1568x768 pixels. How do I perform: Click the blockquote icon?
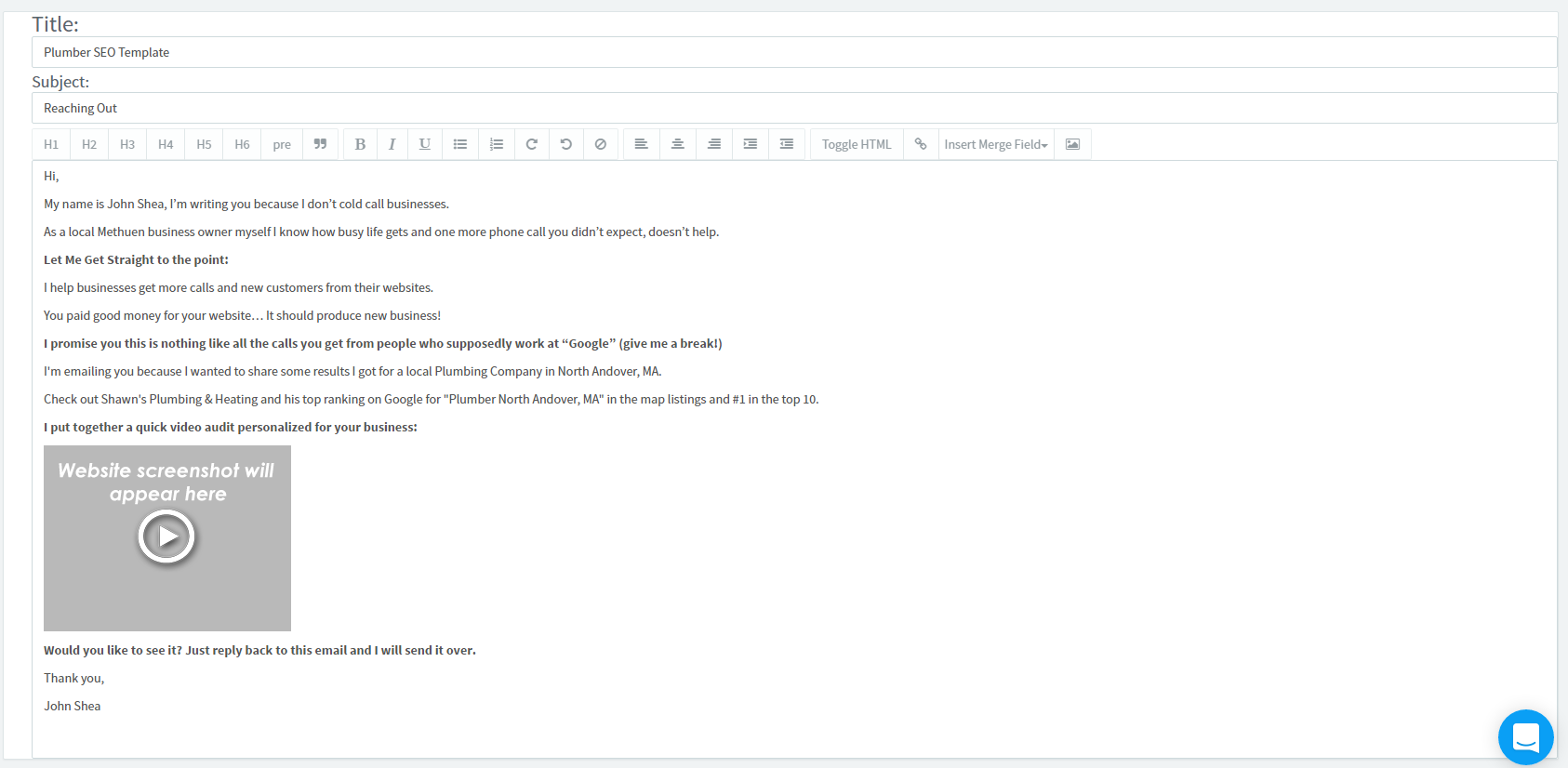point(320,144)
